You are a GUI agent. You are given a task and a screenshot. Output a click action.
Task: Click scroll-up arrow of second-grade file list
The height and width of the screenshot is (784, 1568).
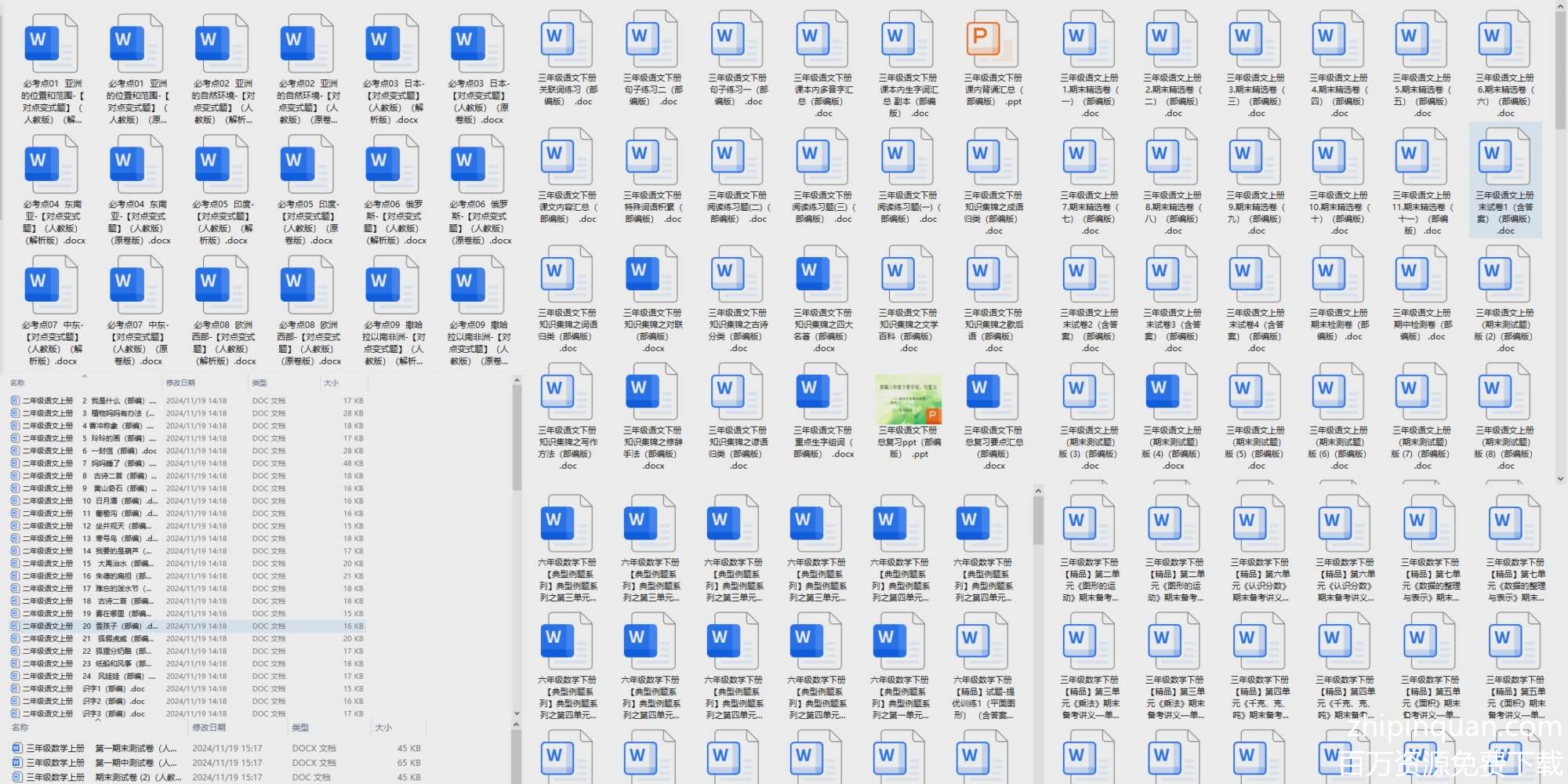[517, 381]
